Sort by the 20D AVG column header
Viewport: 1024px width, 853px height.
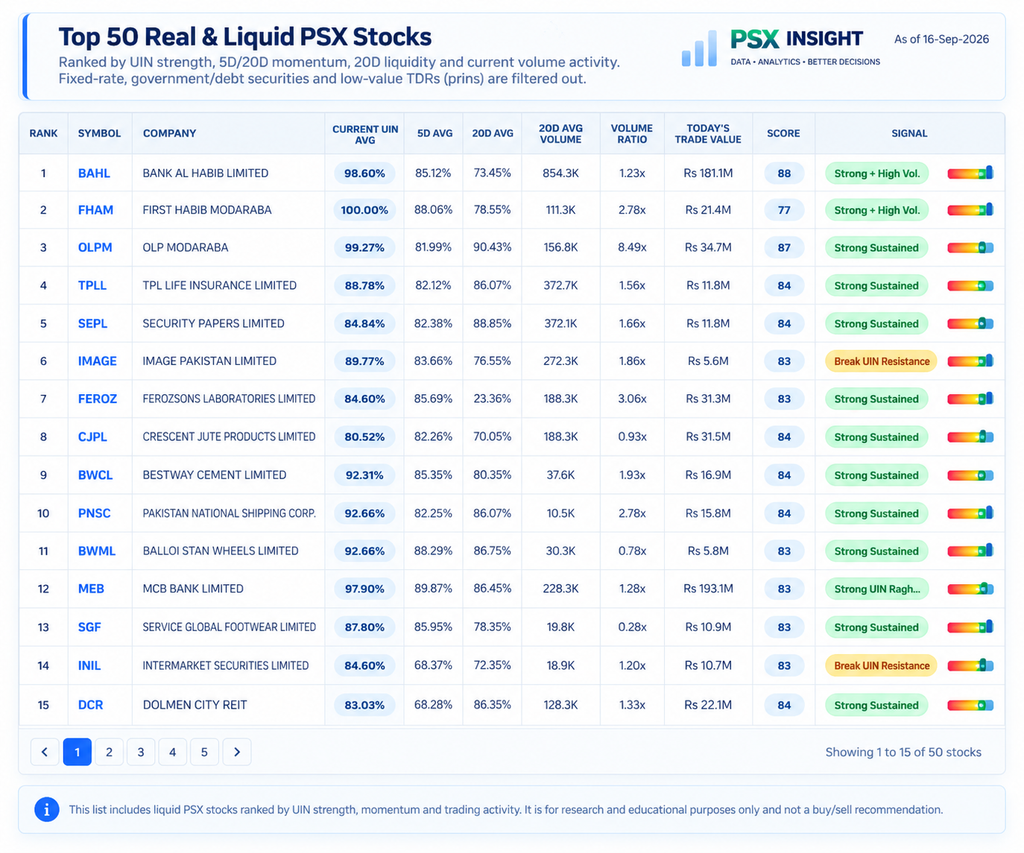pos(492,133)
